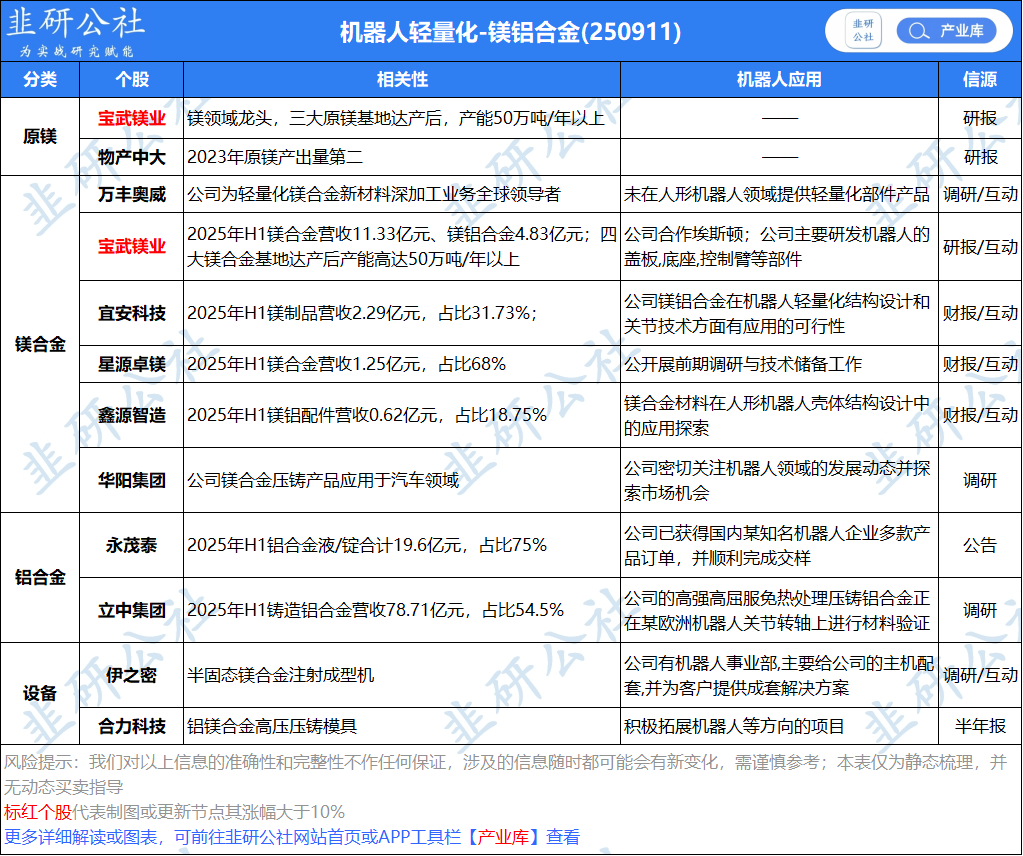Click the 韭研公社 logo at top left
Screen dimensions: 1023x856
pyautogui.click(x=77, y=31)
